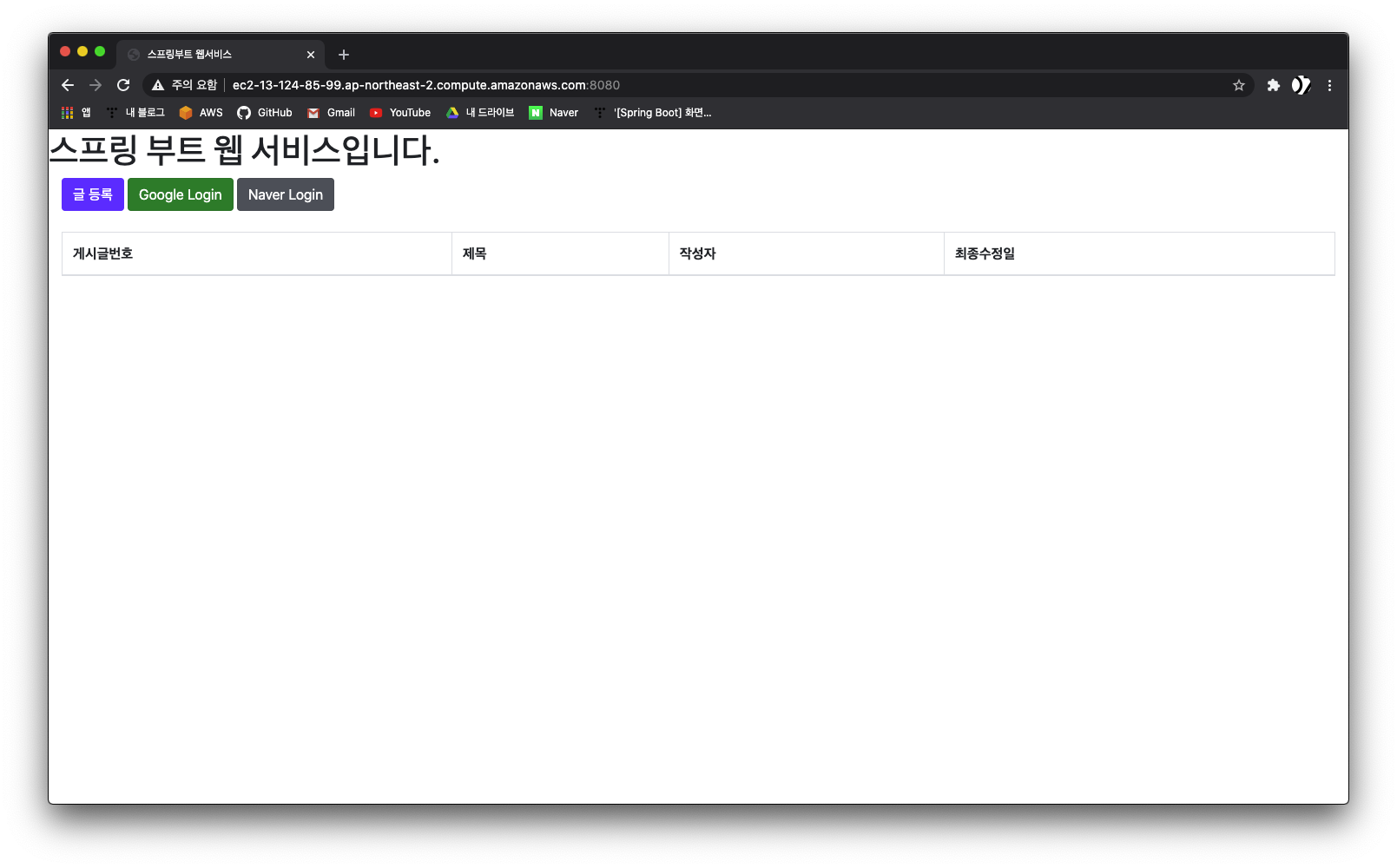
Task: Bookmark this page with the star icon
Action: click(1239, 85)
